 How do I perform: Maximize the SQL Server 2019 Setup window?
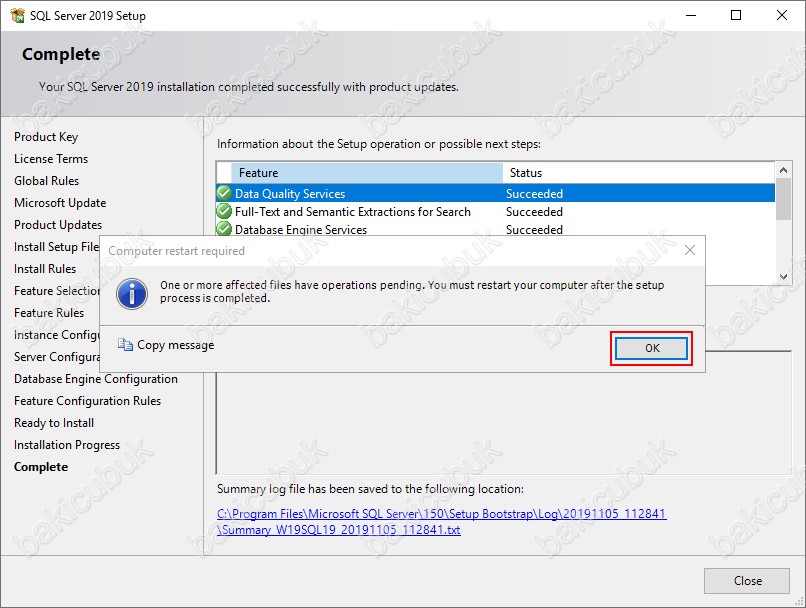pos(736,15)
